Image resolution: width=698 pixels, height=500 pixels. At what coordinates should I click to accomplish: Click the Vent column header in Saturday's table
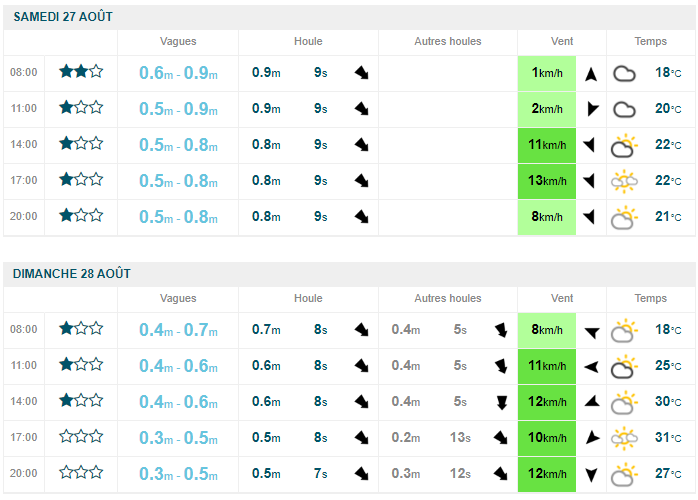tap(562, 42)
